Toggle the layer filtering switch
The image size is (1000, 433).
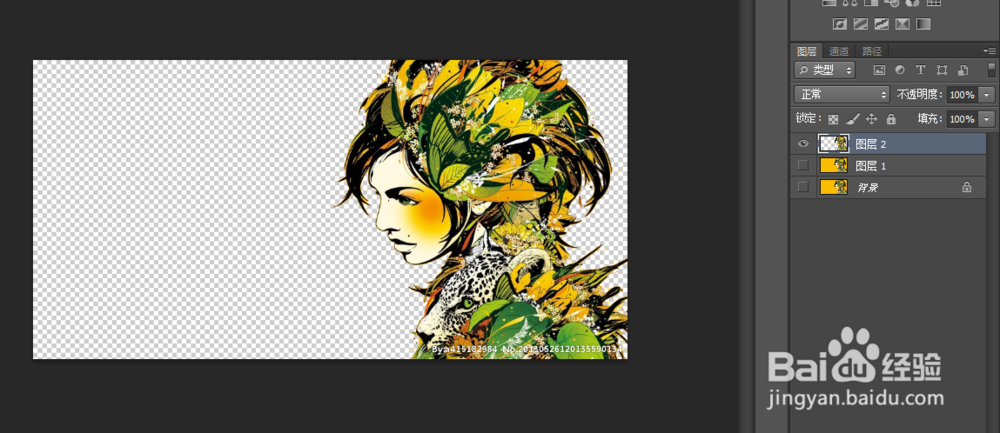992,70
